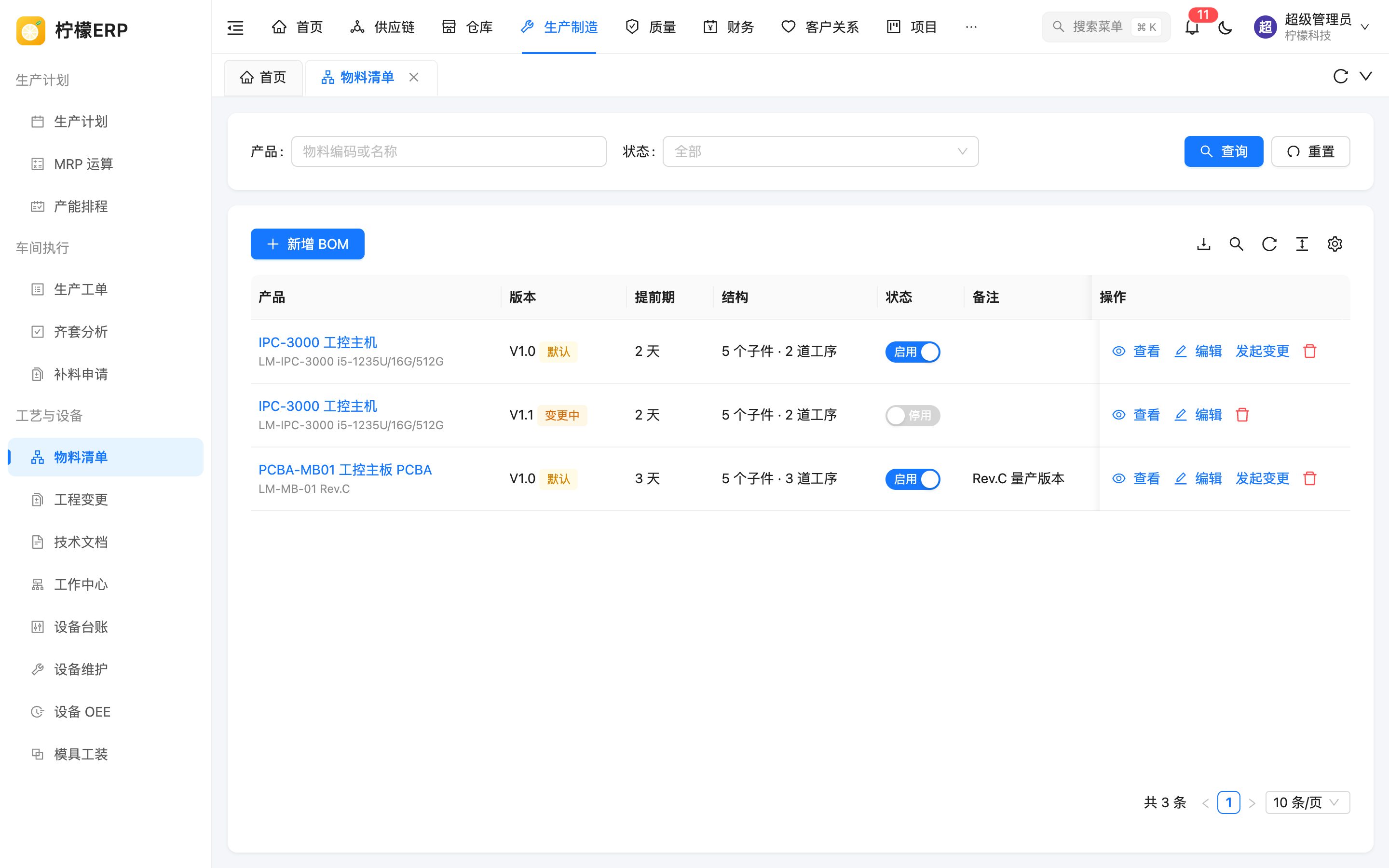This screenshot has height=868, width=1389.
Task: Toggle the 启用 switch for PCBA-MB01
Action: click(x=912, y=479)
